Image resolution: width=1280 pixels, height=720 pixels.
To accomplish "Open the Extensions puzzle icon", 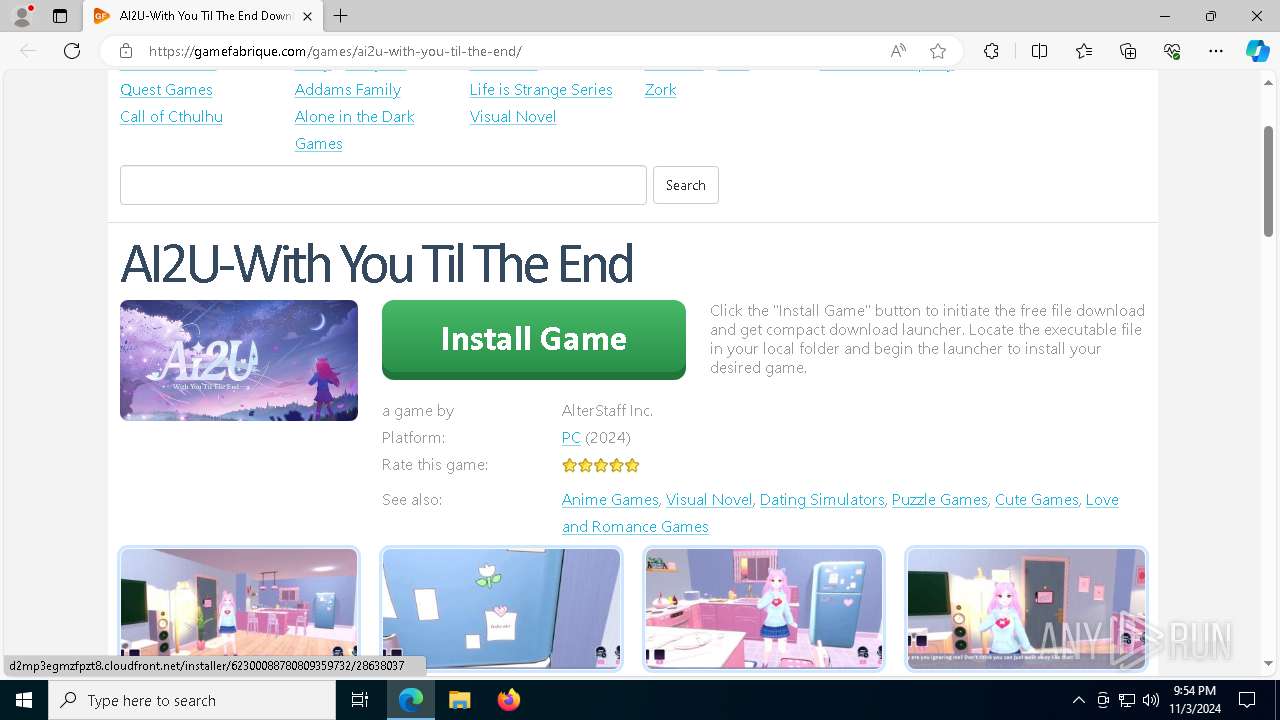I will click(x=991, y=51).
